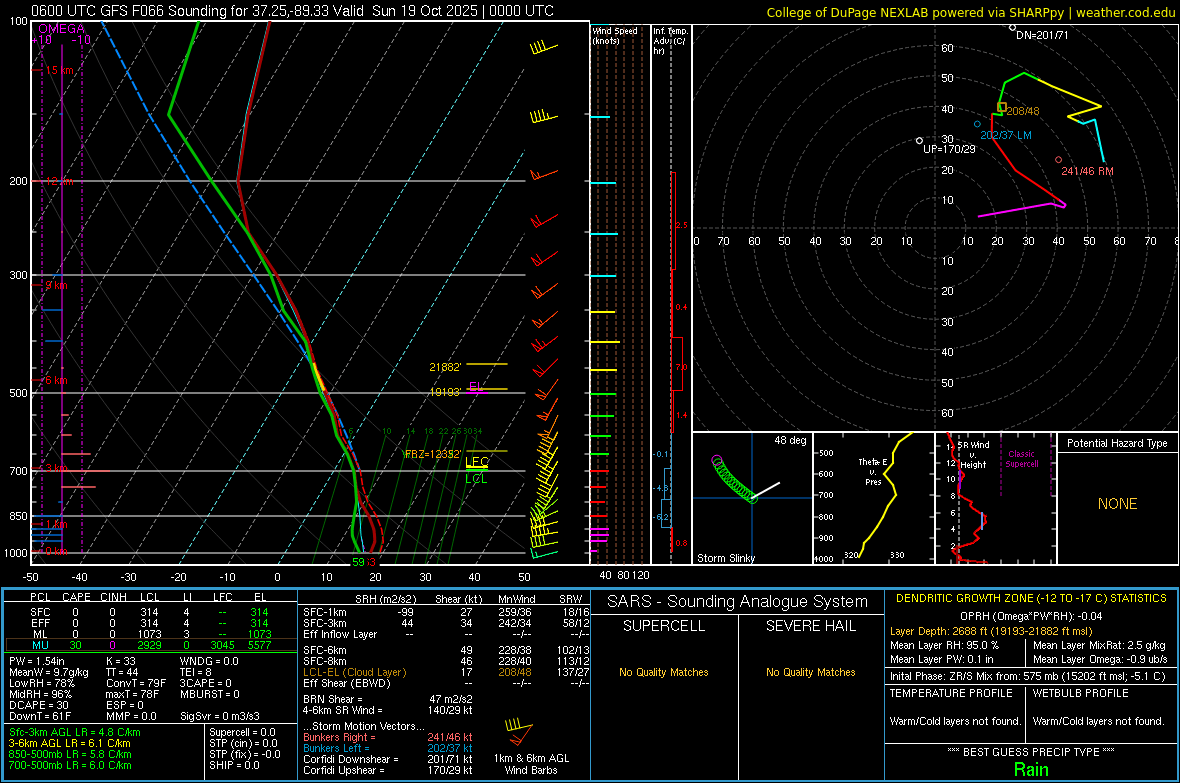
Task: Click the Wind Speed (knots) panel header
Action: [x=615, y=35]
